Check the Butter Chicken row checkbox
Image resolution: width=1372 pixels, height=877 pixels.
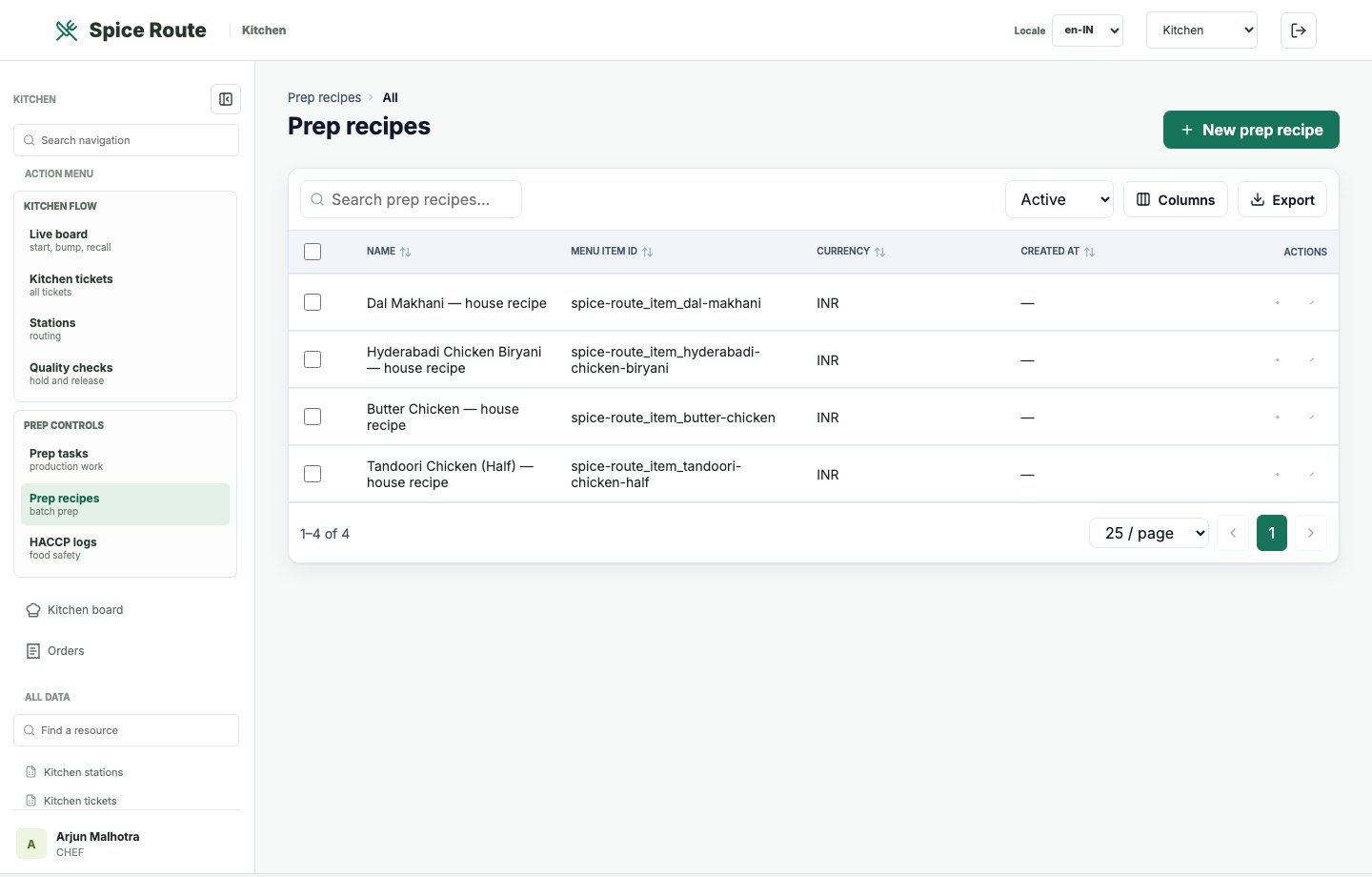click(x=313, y=417)
